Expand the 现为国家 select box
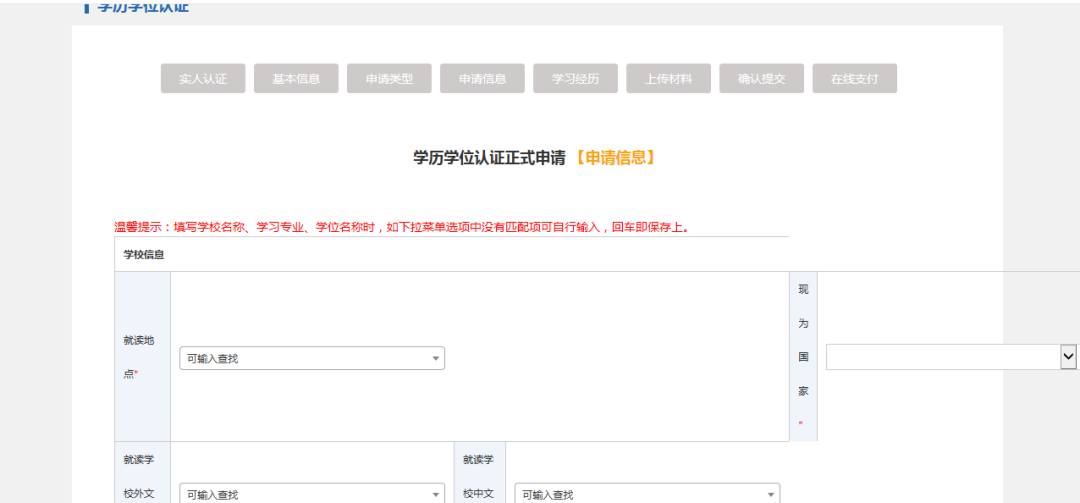The height and width of the screenshot is (503, 1080). (x=951, y=357)
